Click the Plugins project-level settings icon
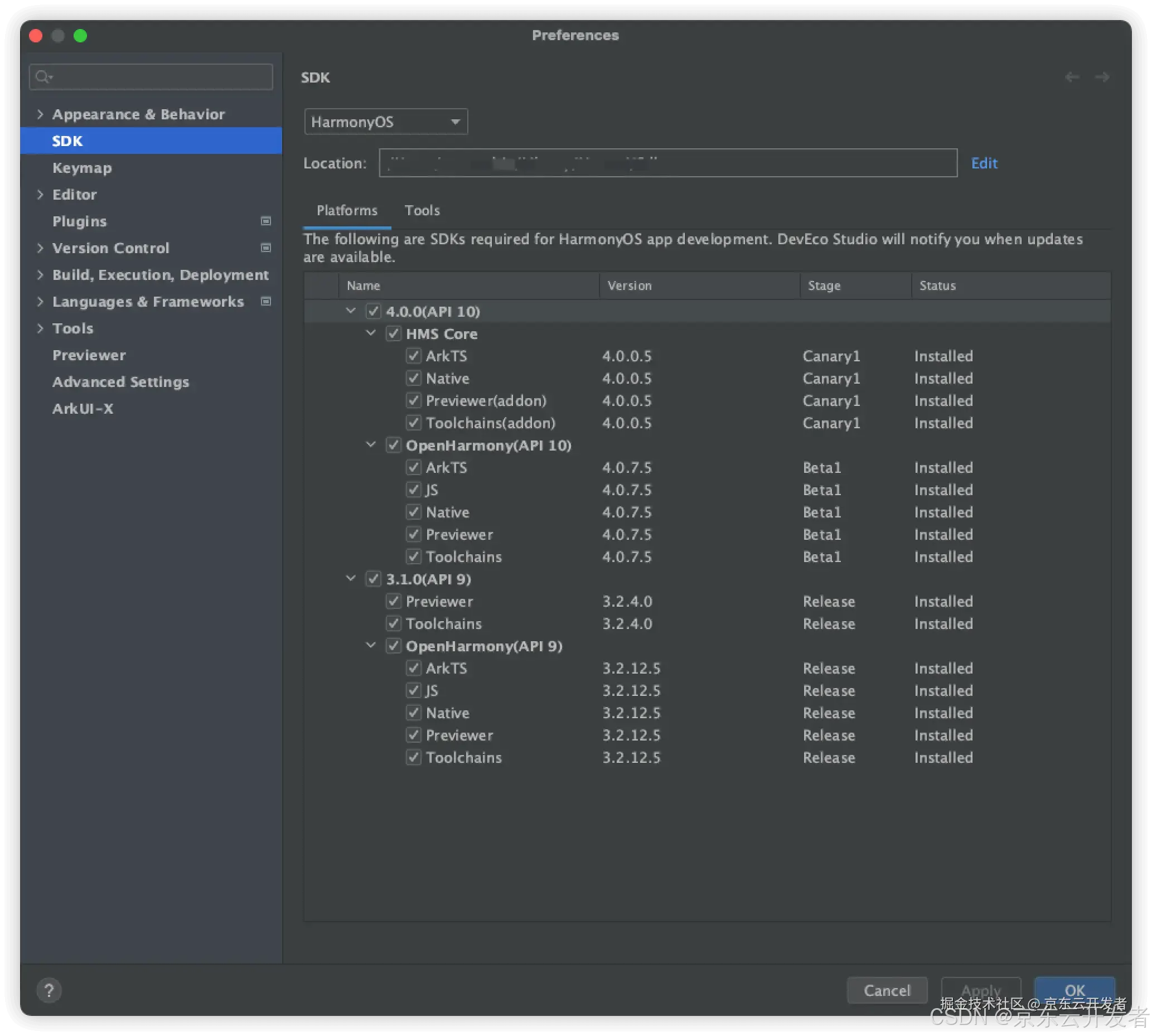This screenshot has width=1152, height=1036. pyautogui.click(x=266, y=221)
